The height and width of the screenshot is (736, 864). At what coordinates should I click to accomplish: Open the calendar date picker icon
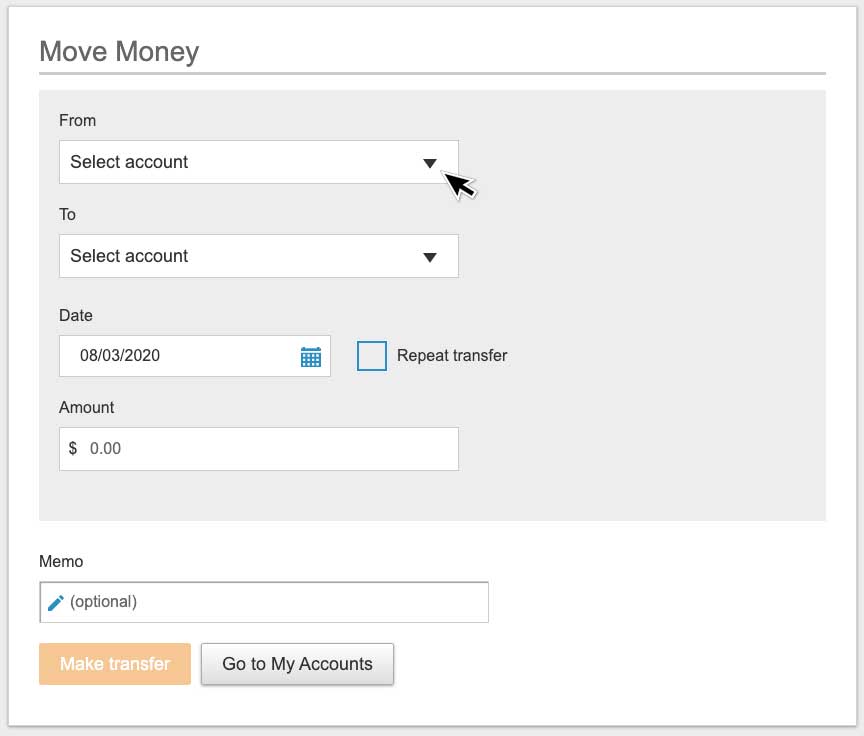310,357
